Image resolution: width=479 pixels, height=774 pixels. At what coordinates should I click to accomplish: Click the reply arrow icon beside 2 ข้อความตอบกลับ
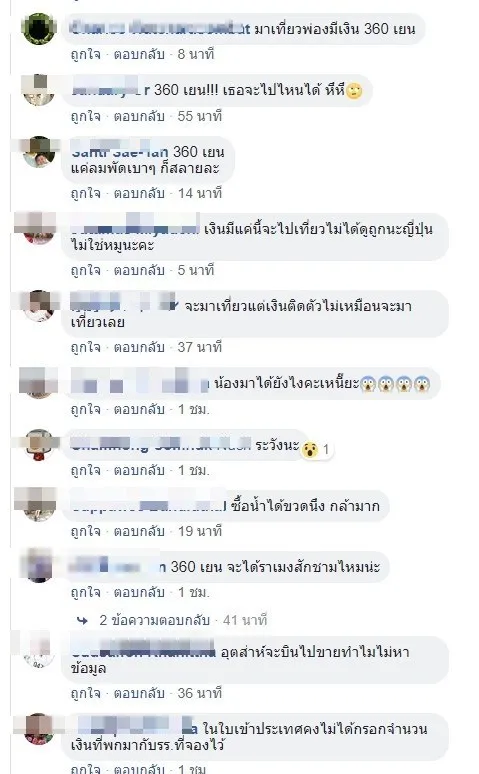(x=82, y=620)
